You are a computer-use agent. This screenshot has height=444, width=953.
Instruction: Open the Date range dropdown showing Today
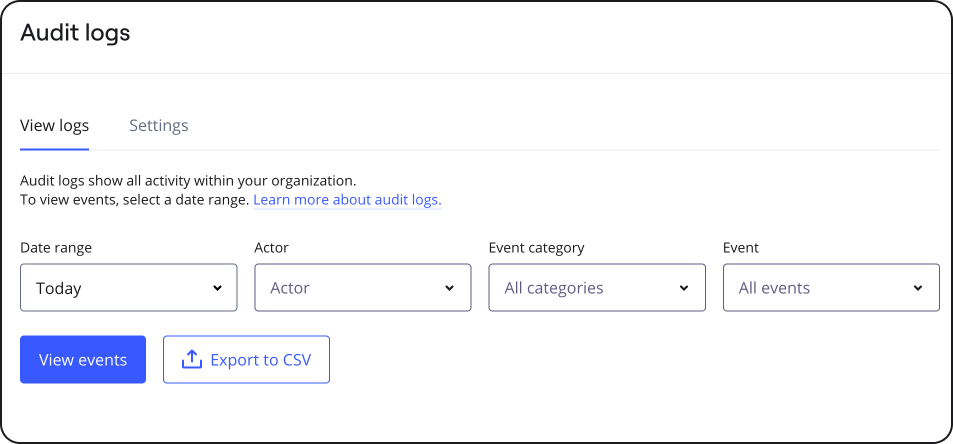click(x=128, y=288)
